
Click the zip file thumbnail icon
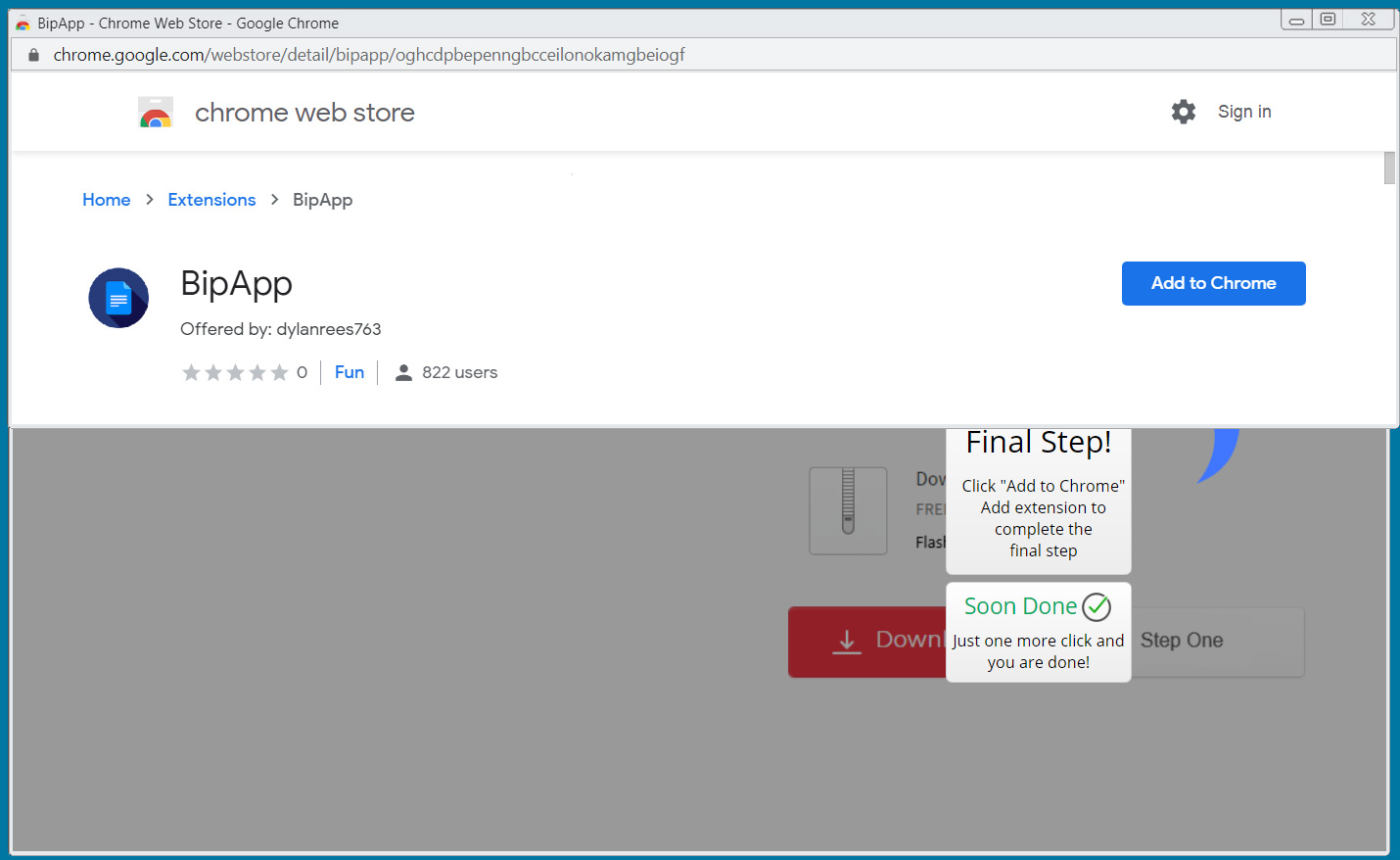848,510
